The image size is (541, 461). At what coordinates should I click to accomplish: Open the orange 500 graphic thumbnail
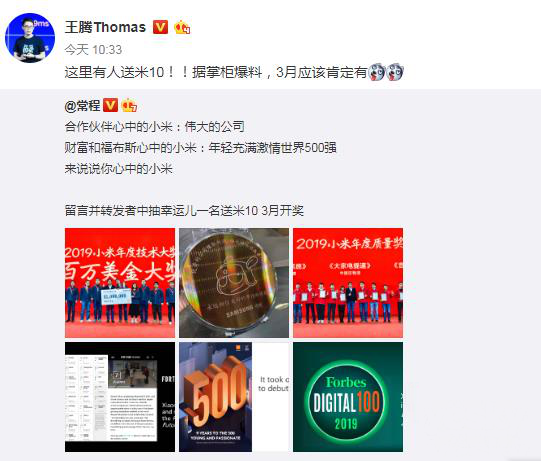(x=234, y=397)
